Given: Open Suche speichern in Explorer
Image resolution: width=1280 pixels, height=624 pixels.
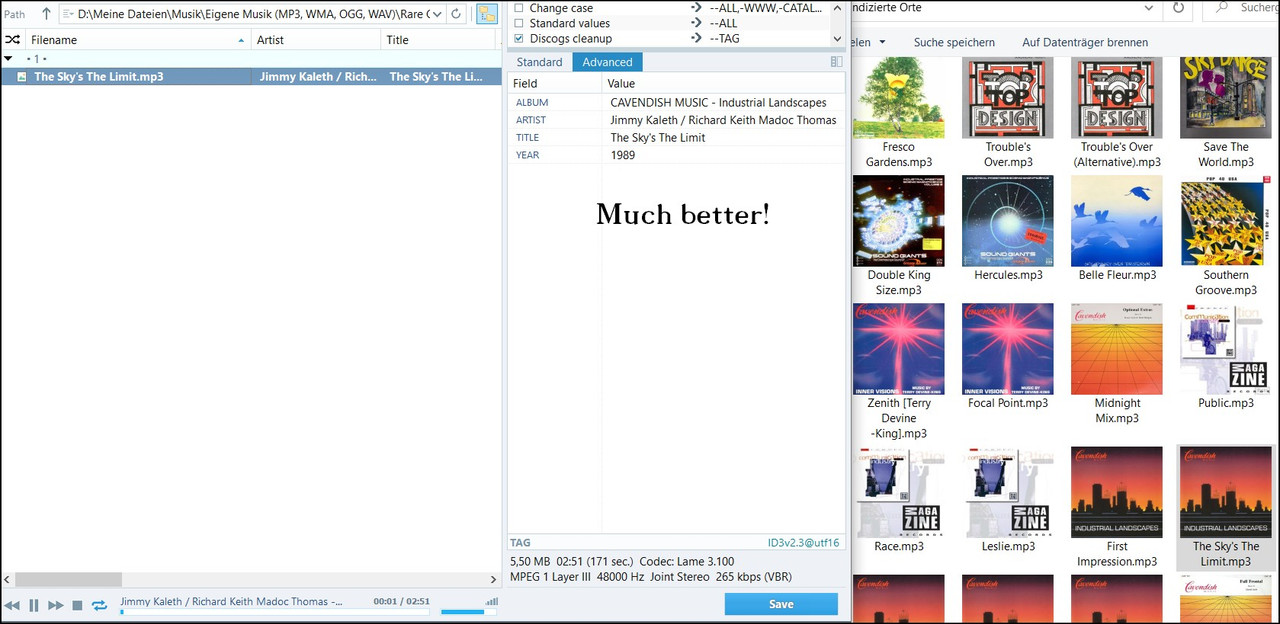Looking at the screenshot, I should point(954,42).
